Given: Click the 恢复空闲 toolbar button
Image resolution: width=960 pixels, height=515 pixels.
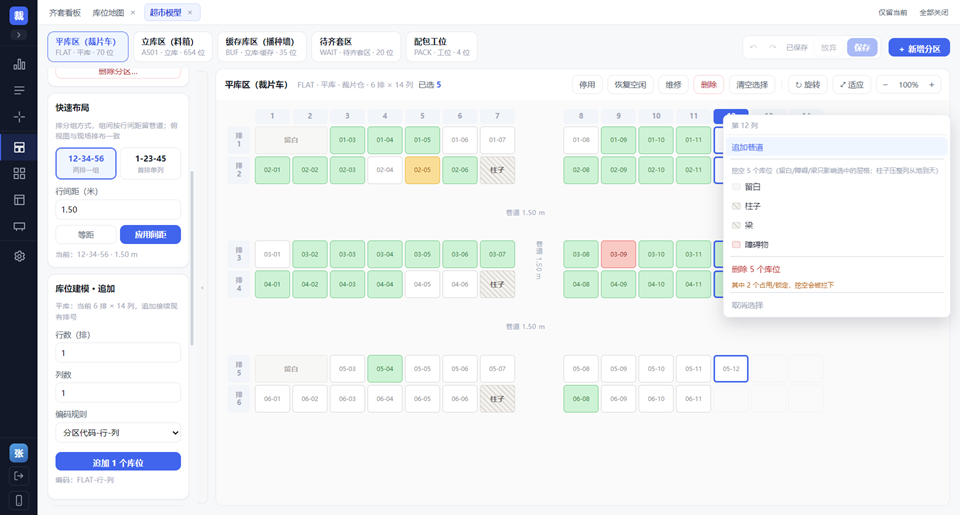Looking at the screenshot, I should (x=630, y=85).
